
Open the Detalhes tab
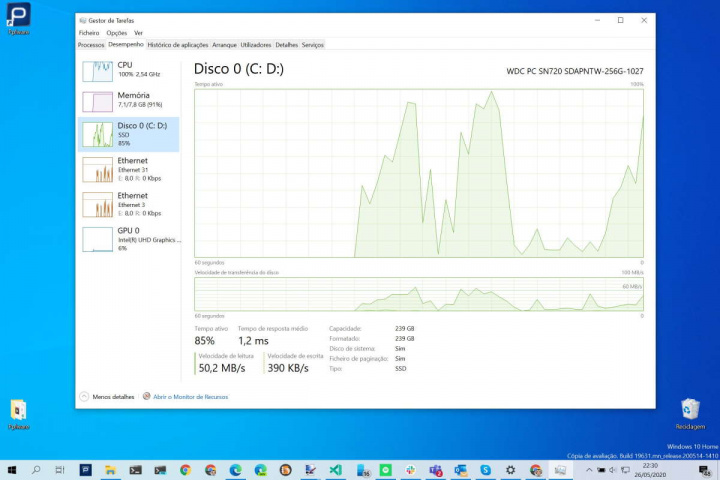(x=287, y=45)
